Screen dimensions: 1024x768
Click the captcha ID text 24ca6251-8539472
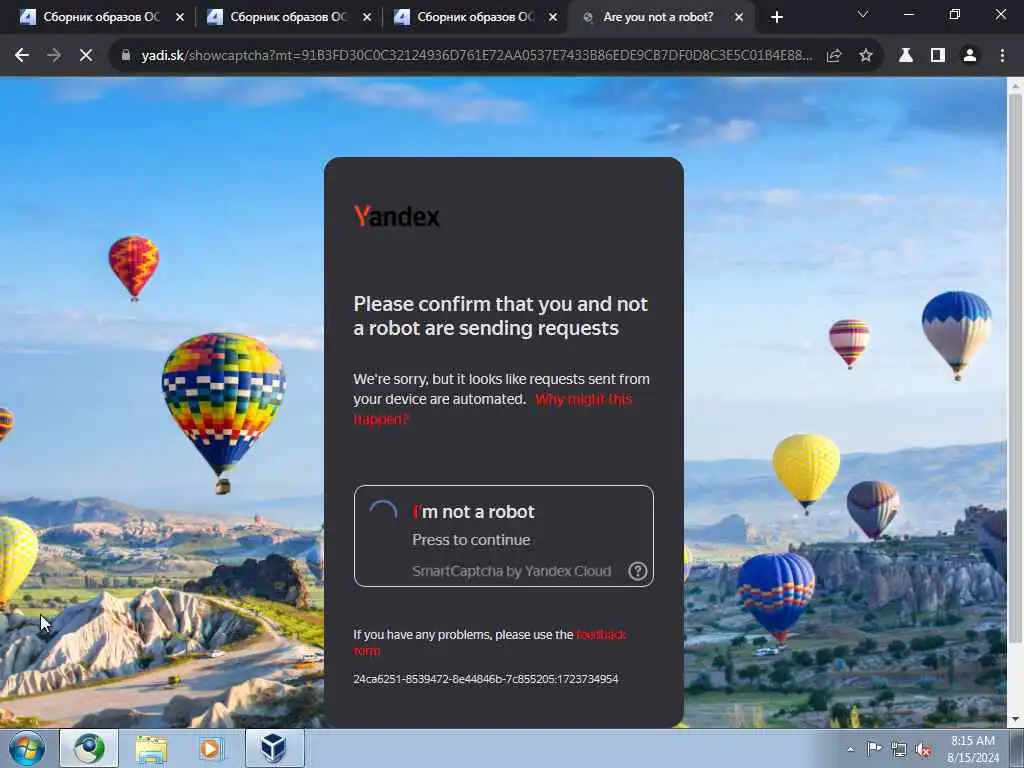pyautogui.click(x=486, y=679)
